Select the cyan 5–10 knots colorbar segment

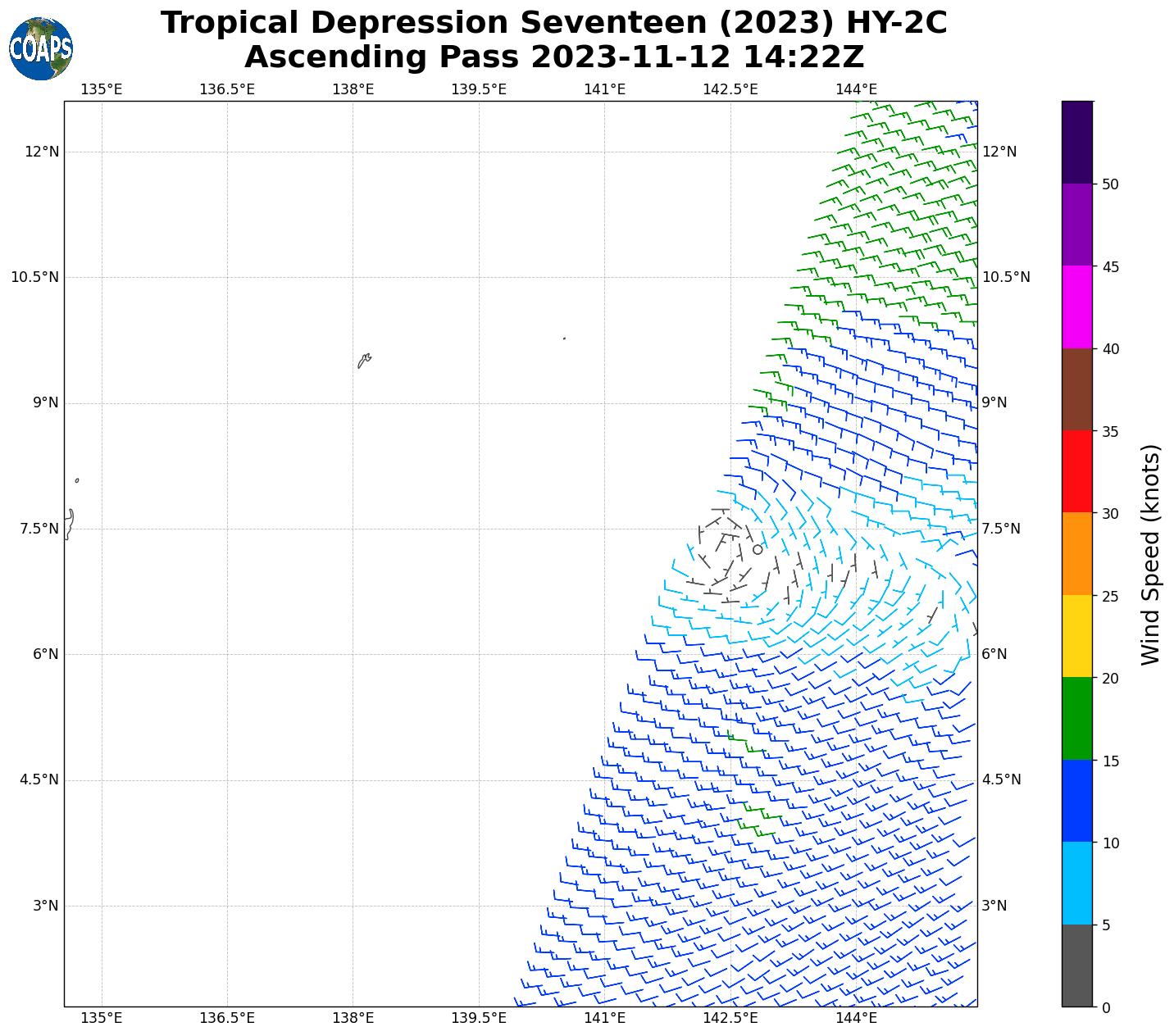(x=1076, y=883)
